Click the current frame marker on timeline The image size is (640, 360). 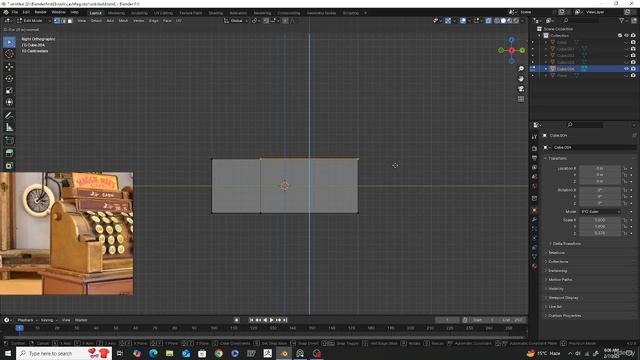pos(19,328)
